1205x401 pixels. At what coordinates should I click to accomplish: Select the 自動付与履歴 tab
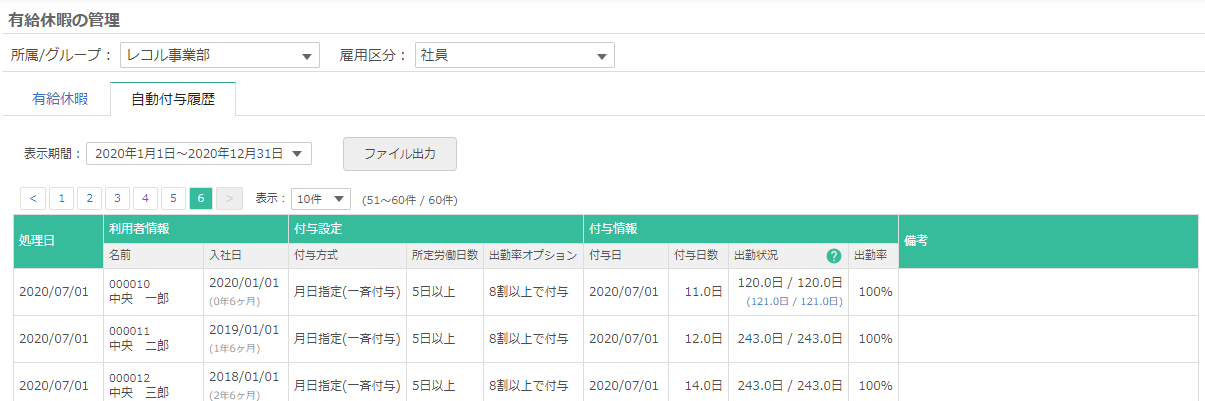point(173,99)
